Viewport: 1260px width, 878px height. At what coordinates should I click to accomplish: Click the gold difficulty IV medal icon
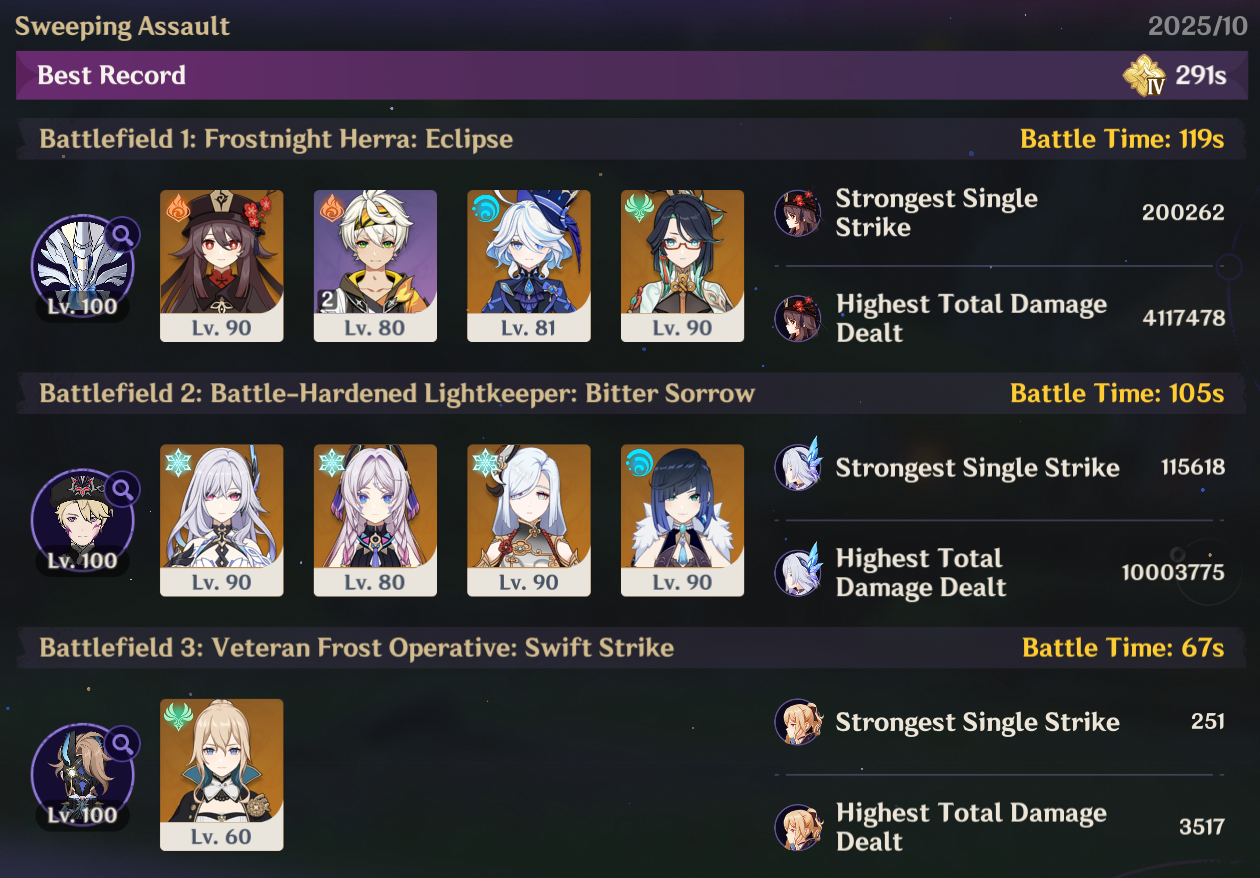(x=1144, y=76)
